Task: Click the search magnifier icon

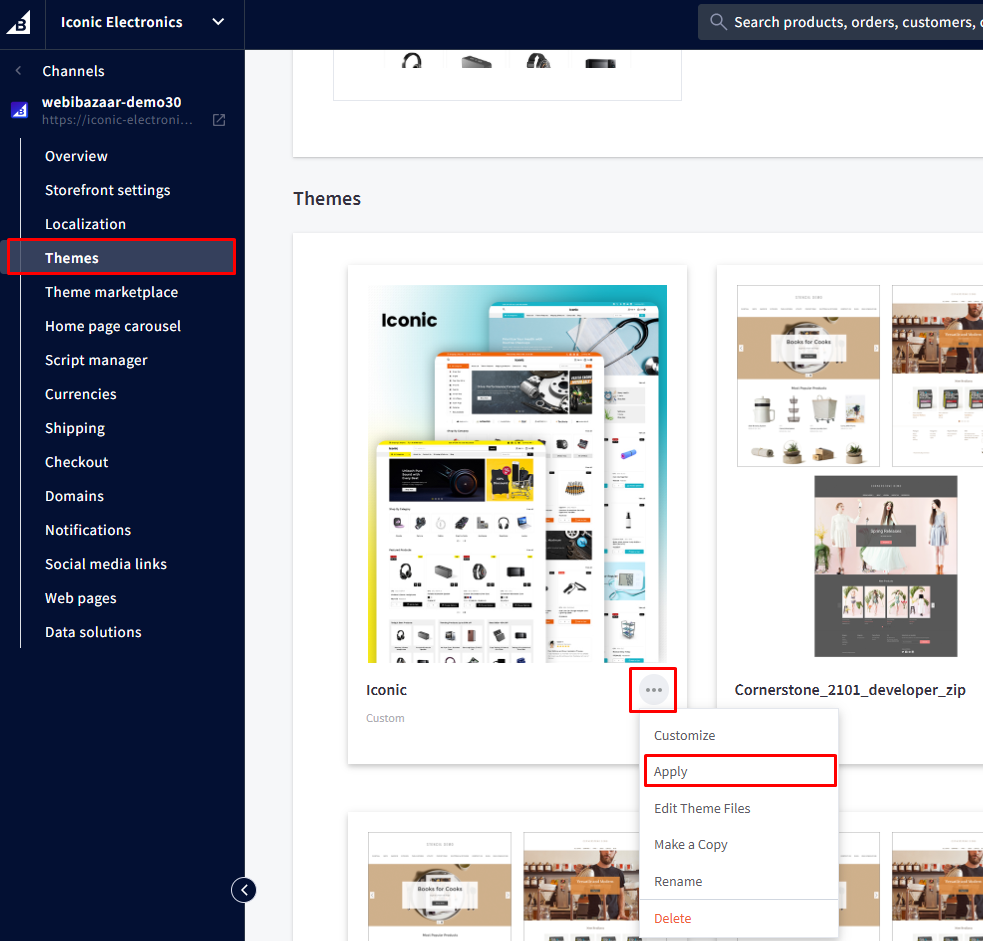Action: [x=717, y=22]
